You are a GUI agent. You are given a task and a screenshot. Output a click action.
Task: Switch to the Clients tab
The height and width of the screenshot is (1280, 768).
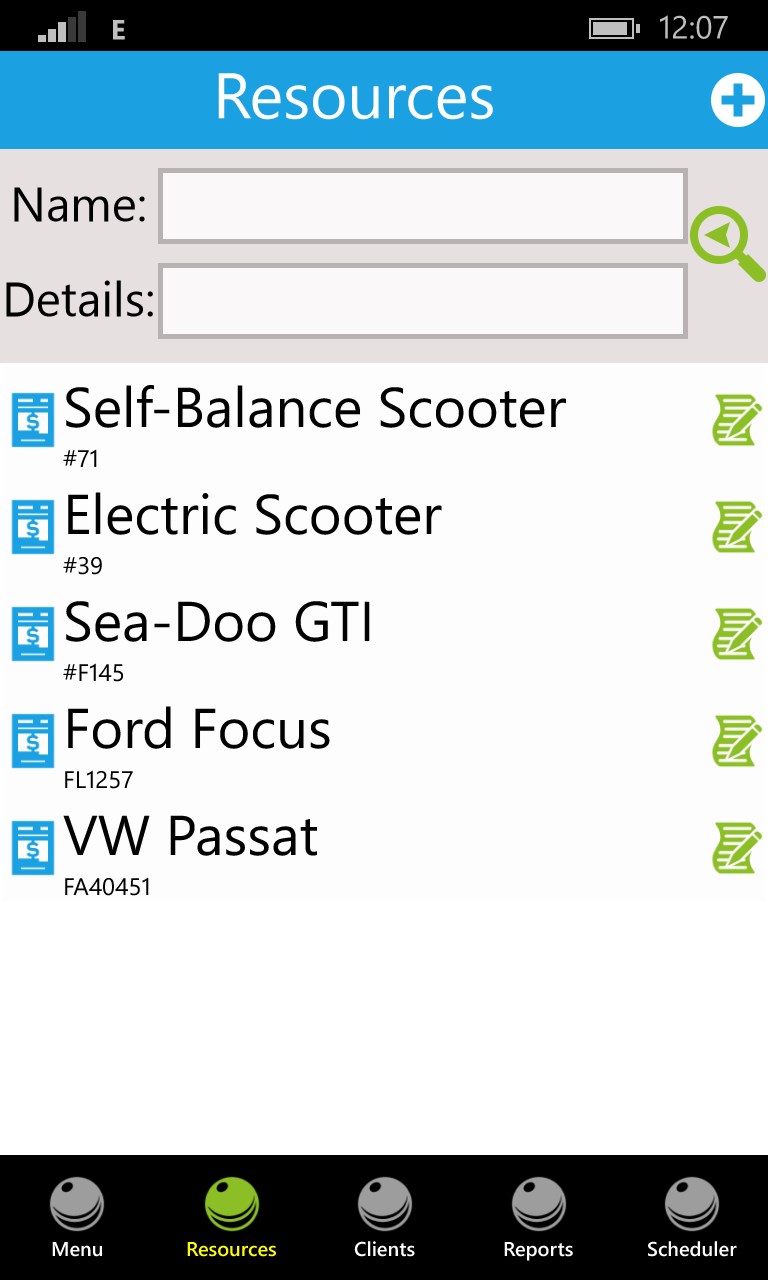tap(384, 1217)
